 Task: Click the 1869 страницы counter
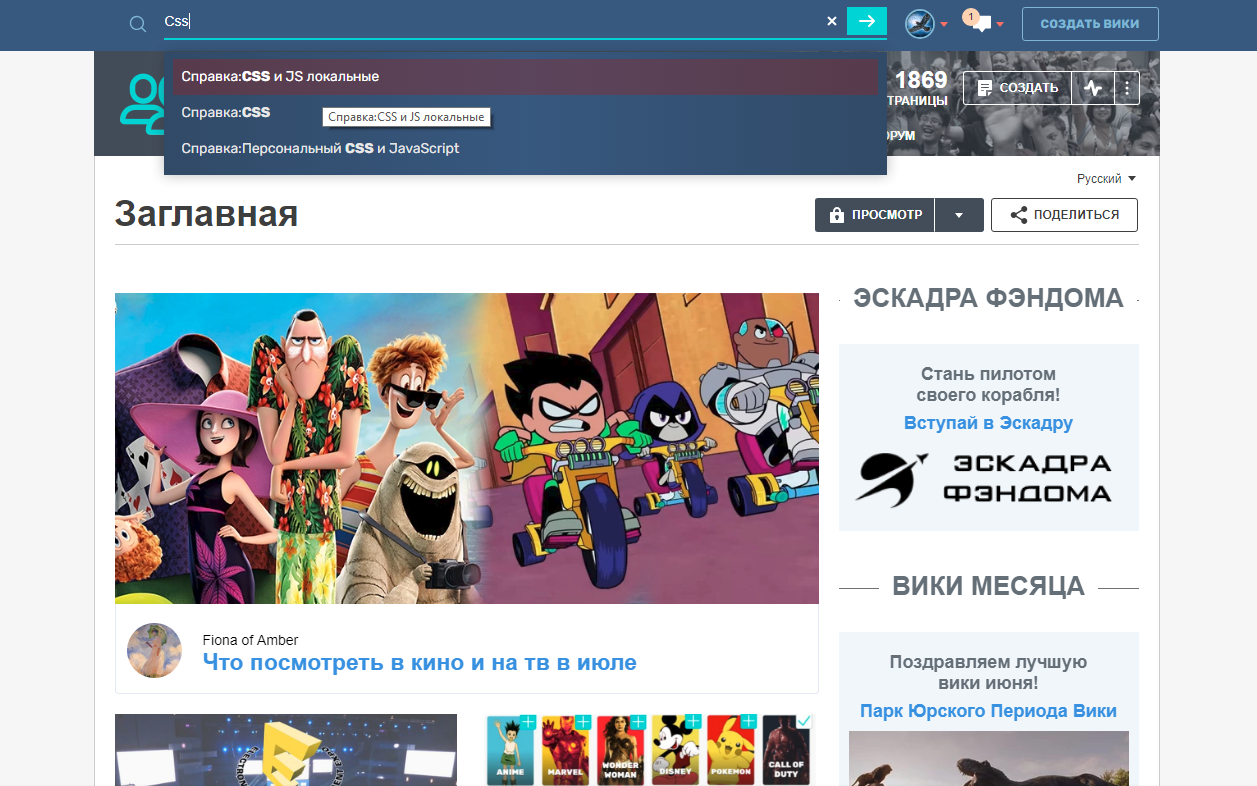[x=920, y=89]
